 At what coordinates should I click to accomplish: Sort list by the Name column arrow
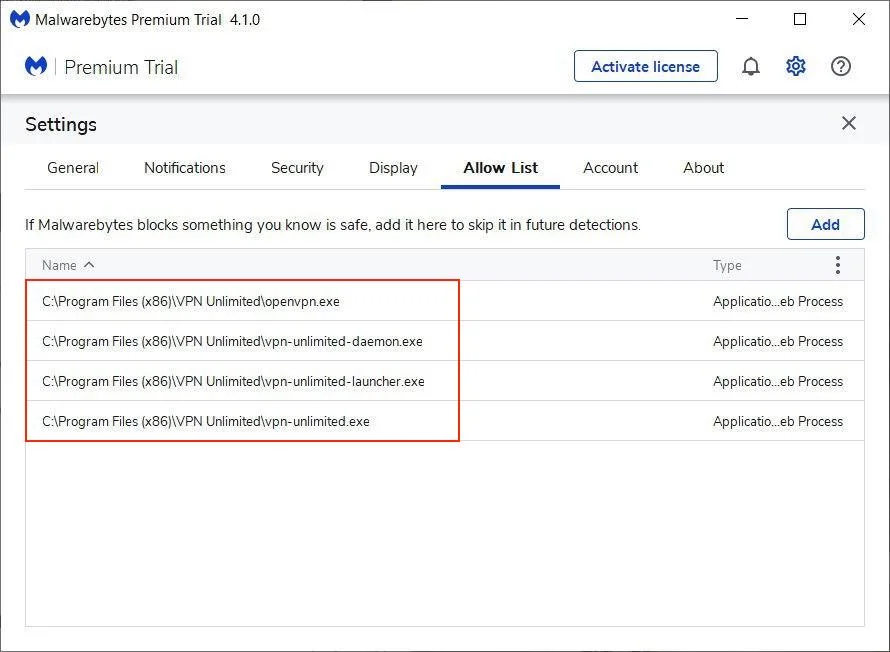89,265
